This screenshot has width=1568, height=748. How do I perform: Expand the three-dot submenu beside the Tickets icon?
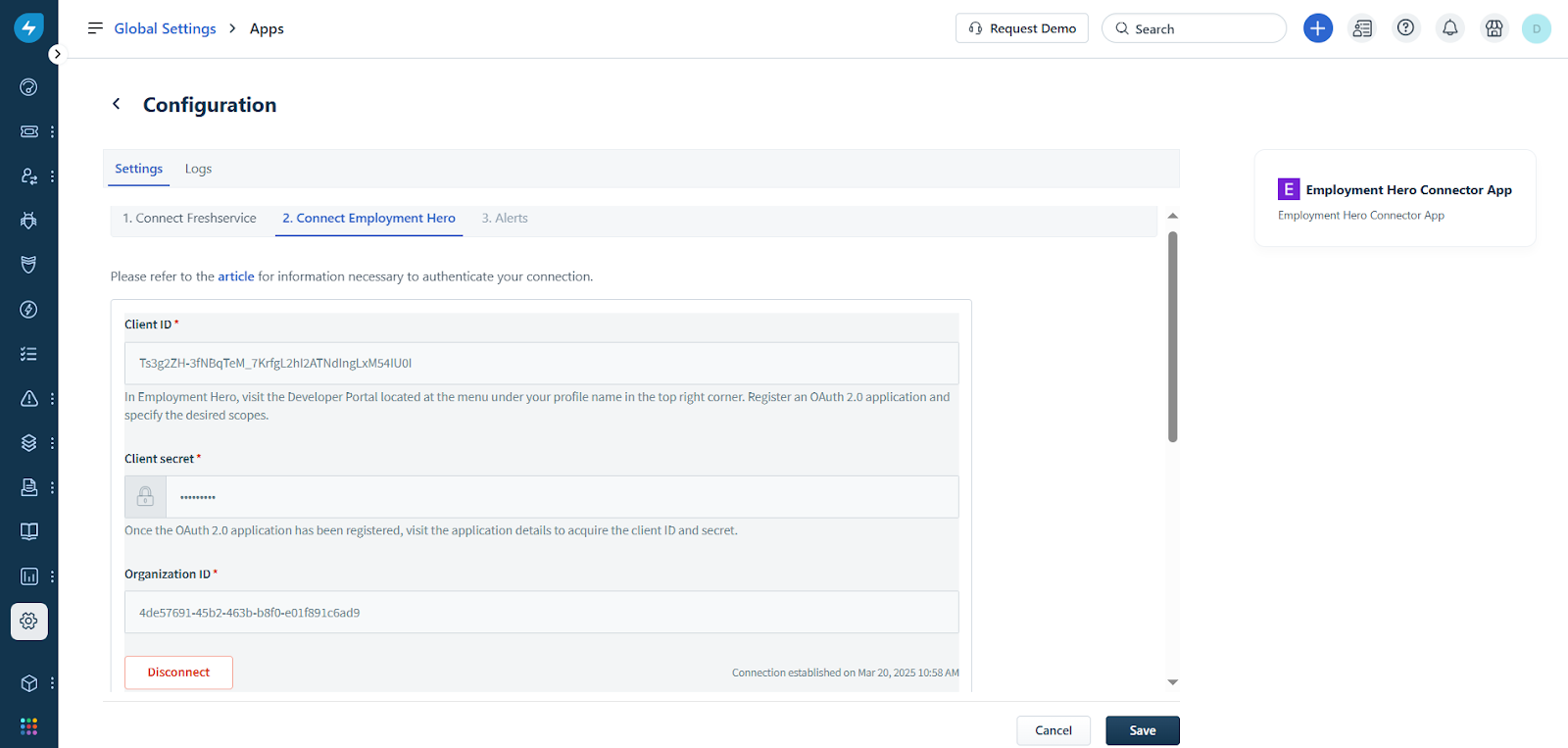[52, 131]
